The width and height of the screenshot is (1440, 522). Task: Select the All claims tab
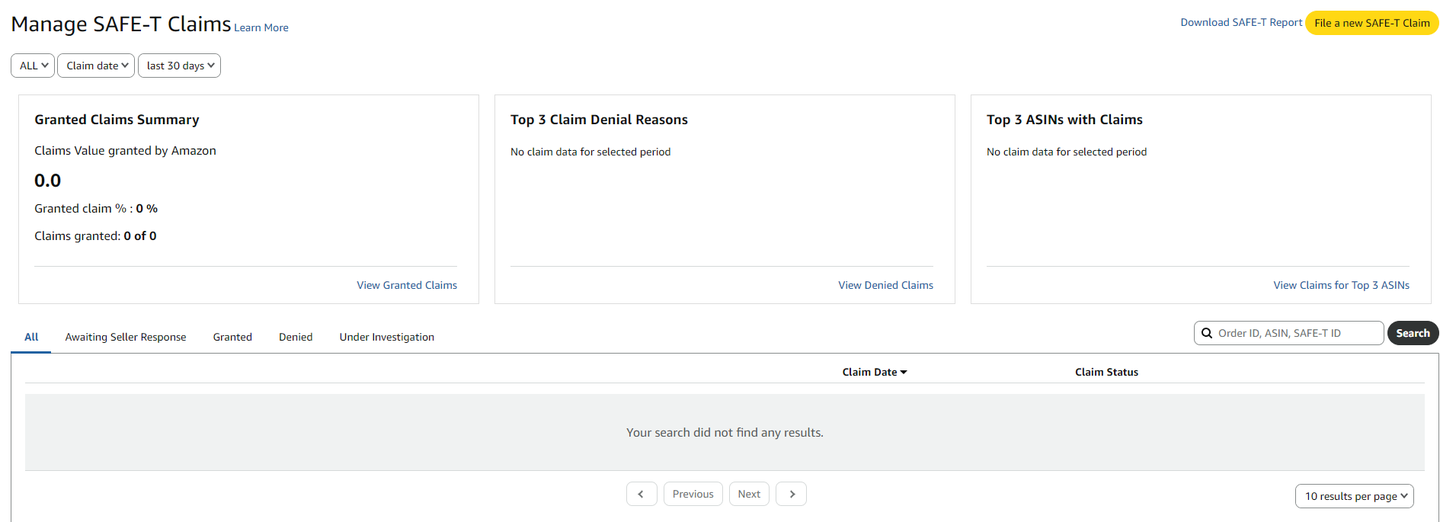pyautogui.click(x=31, y=337)
